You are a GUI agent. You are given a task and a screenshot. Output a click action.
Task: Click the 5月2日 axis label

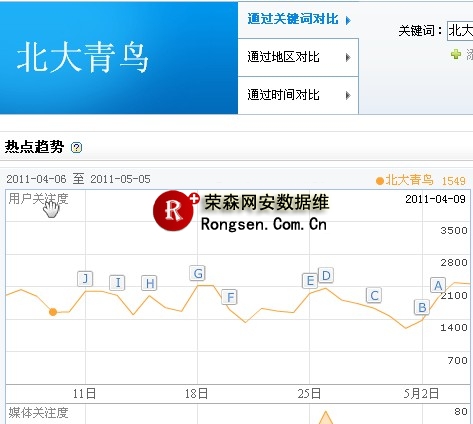pyautogui.click(x=421, y=394)
